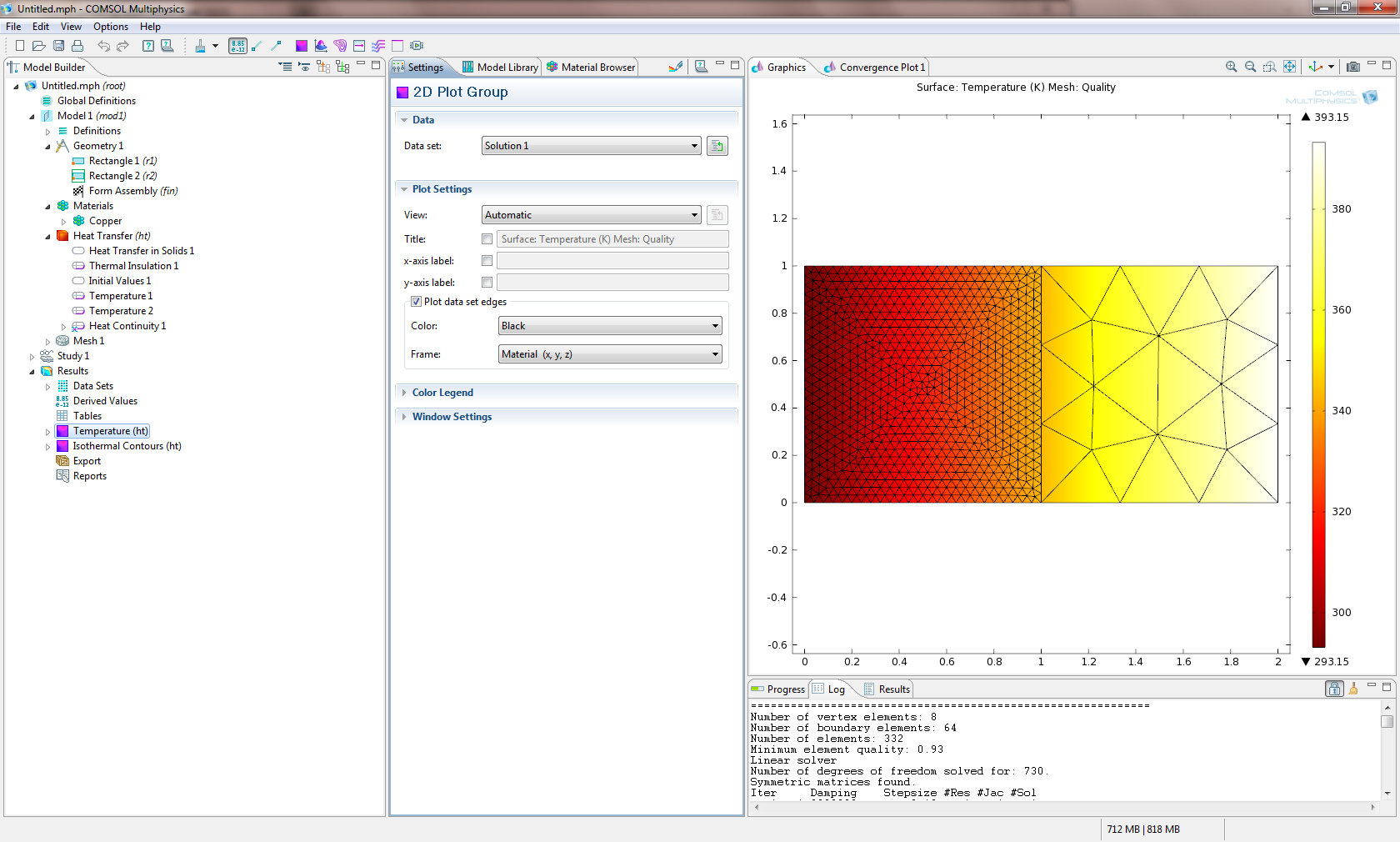This screenshot has height=842, width=1400.
Task: Click the Print toolbar icon
Action: click(x=77, y=46)
